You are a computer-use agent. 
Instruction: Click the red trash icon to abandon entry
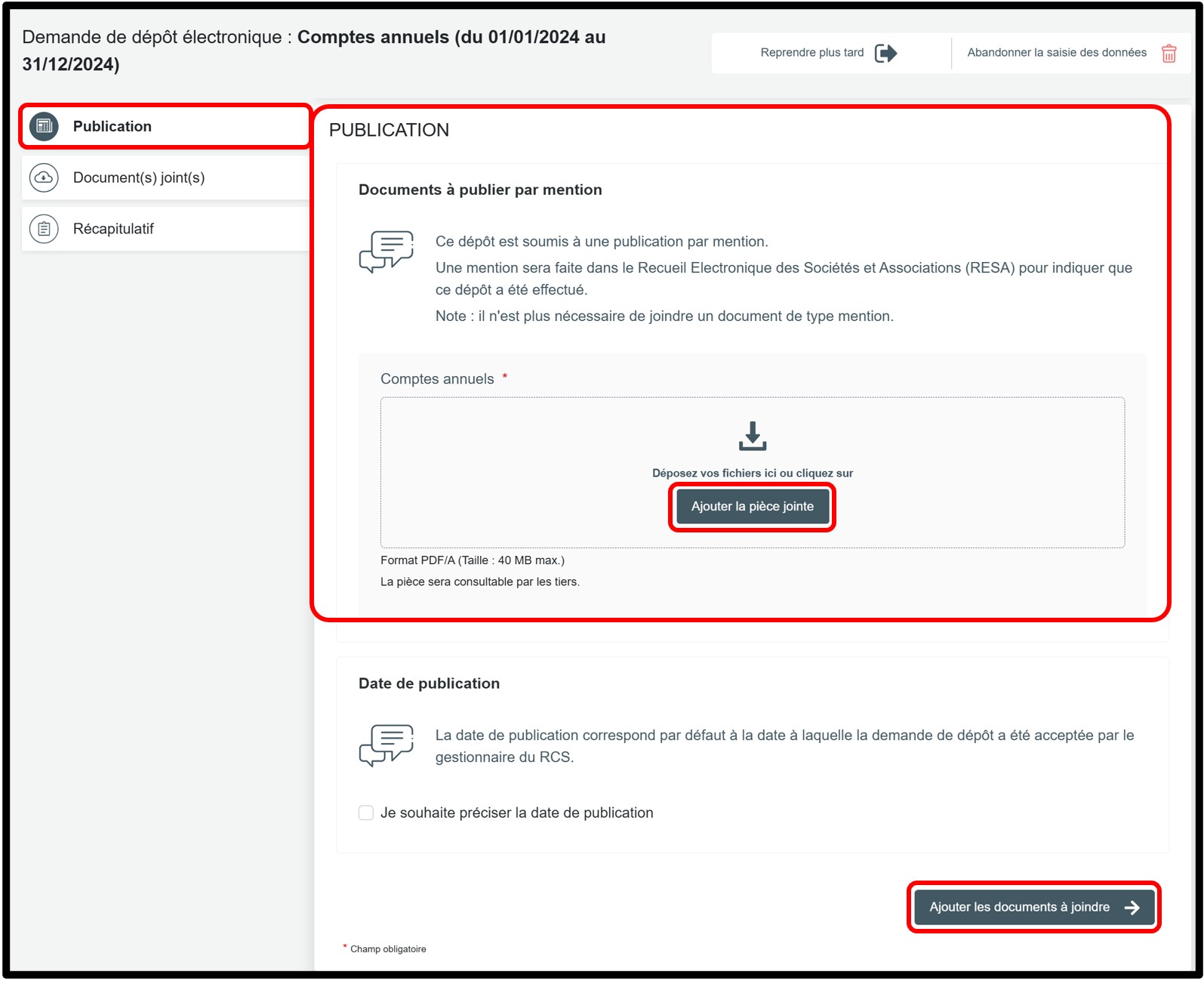tap(1169, 54)
